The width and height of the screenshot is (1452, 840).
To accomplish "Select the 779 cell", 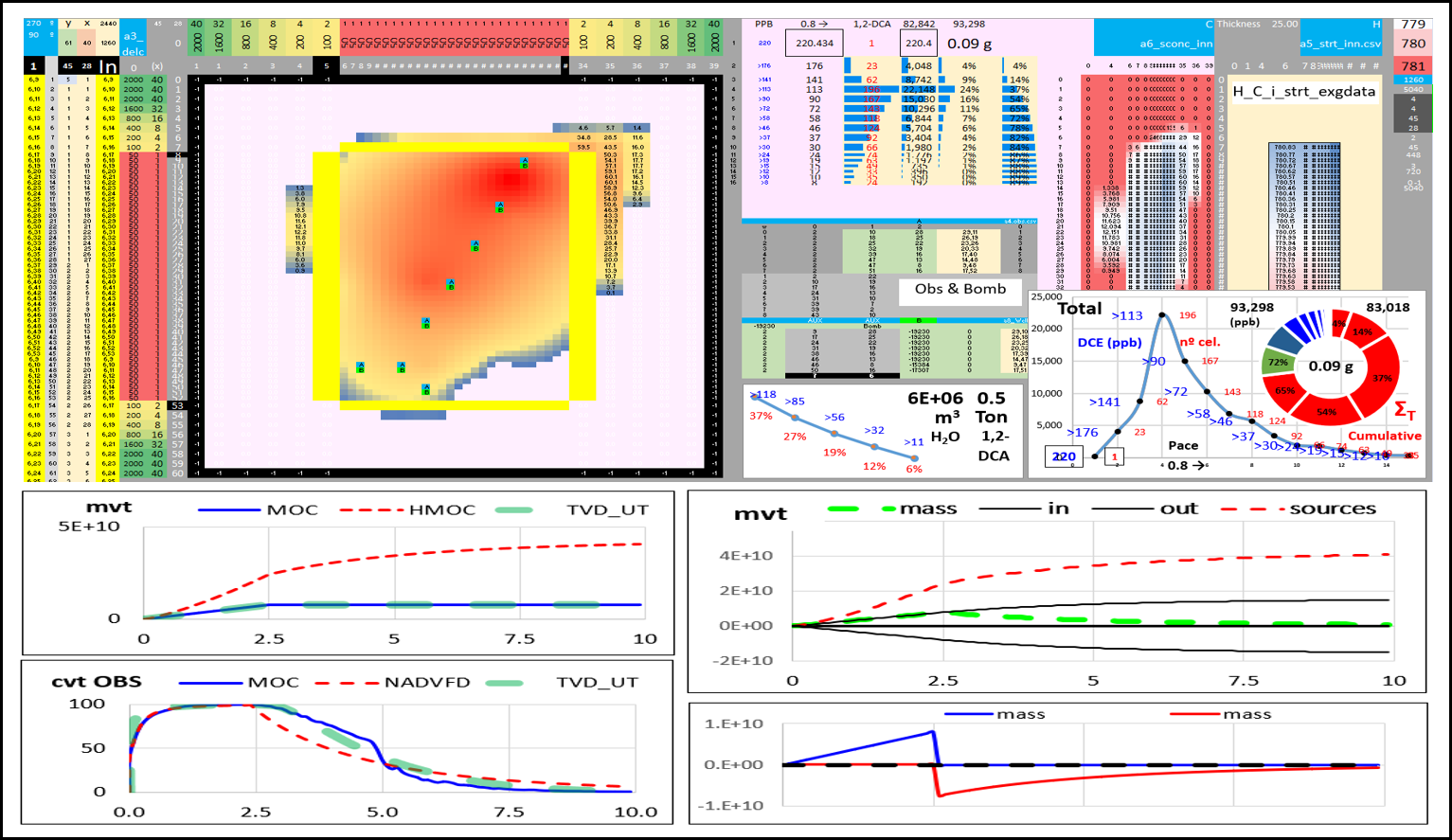I will click(x=1413, y=24).
